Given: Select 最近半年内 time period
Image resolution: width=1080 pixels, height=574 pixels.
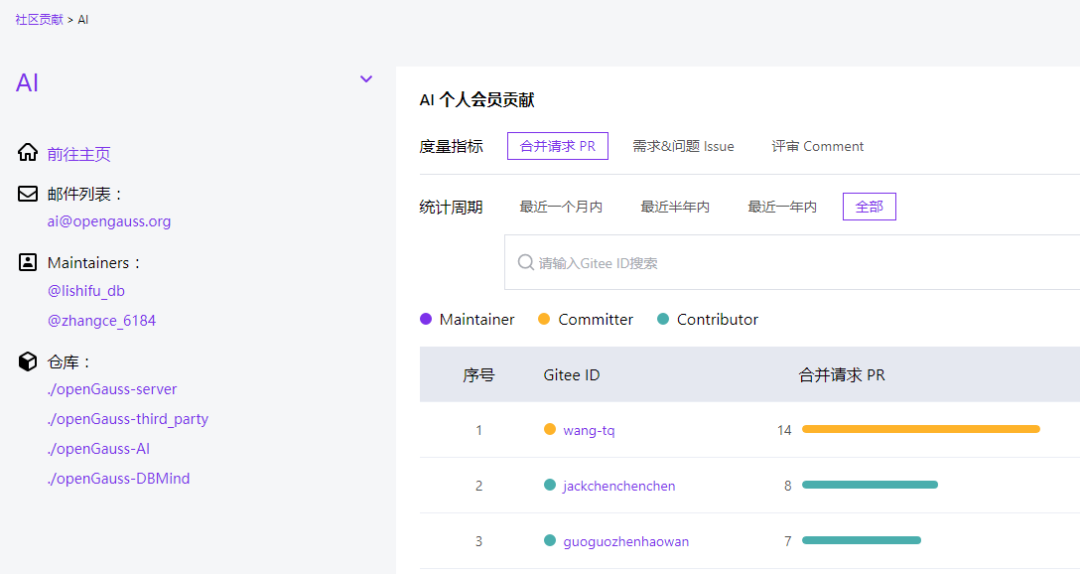Looking at the screenshot, I should [675, 207].
